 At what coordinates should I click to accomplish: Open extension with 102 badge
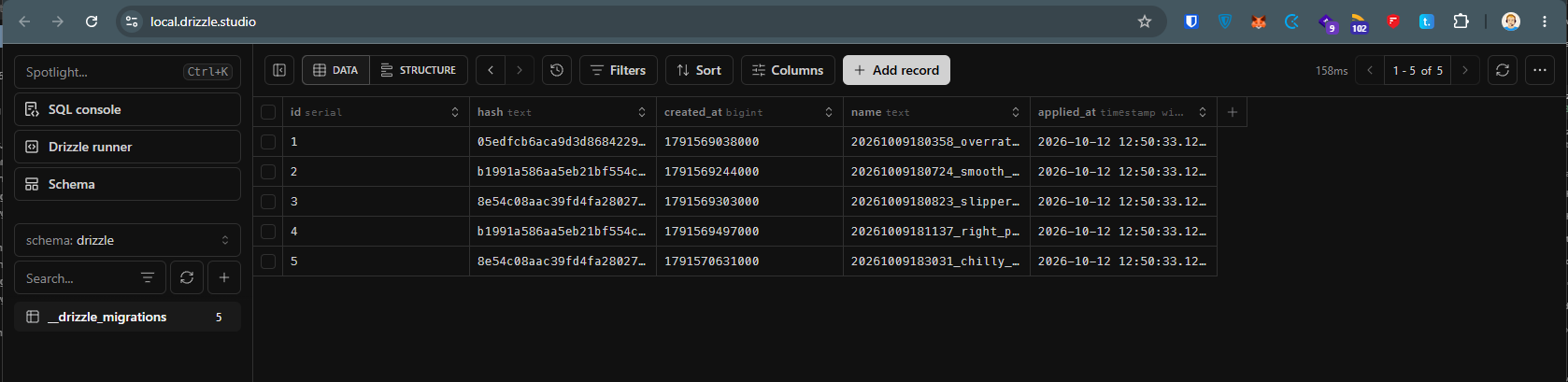[1360, 22]
